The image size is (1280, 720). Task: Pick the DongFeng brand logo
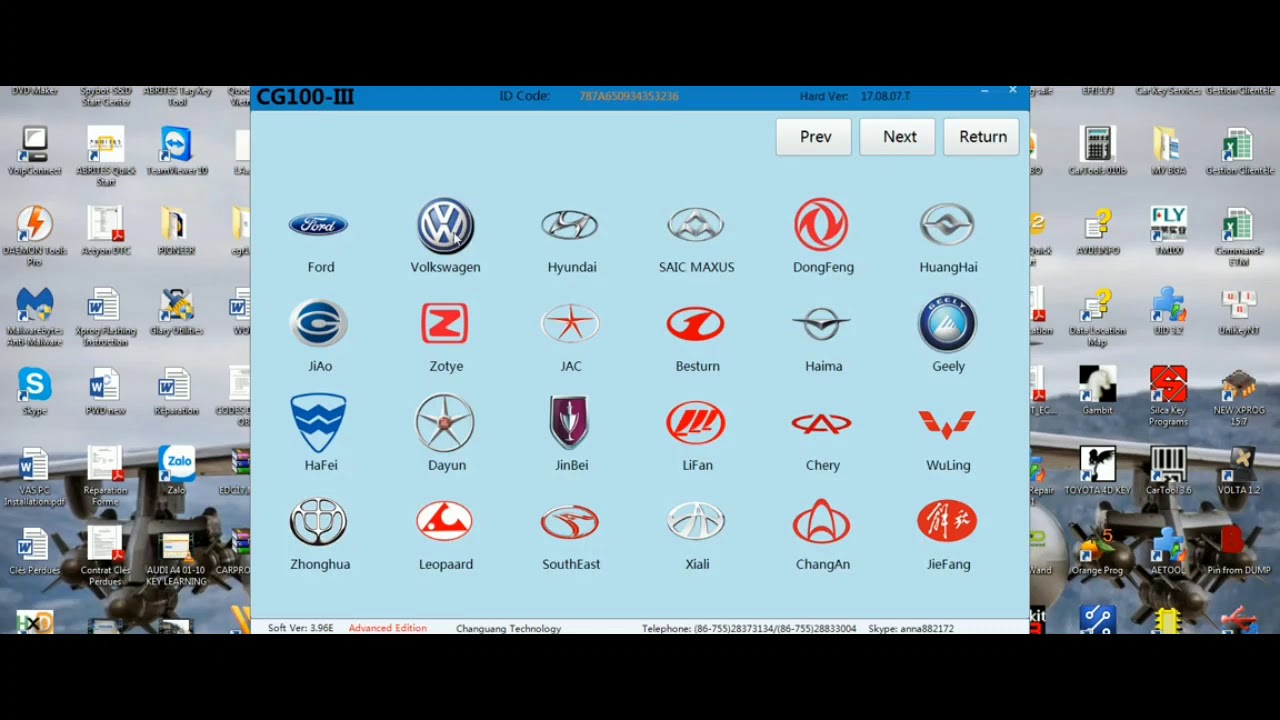(821, 224)
